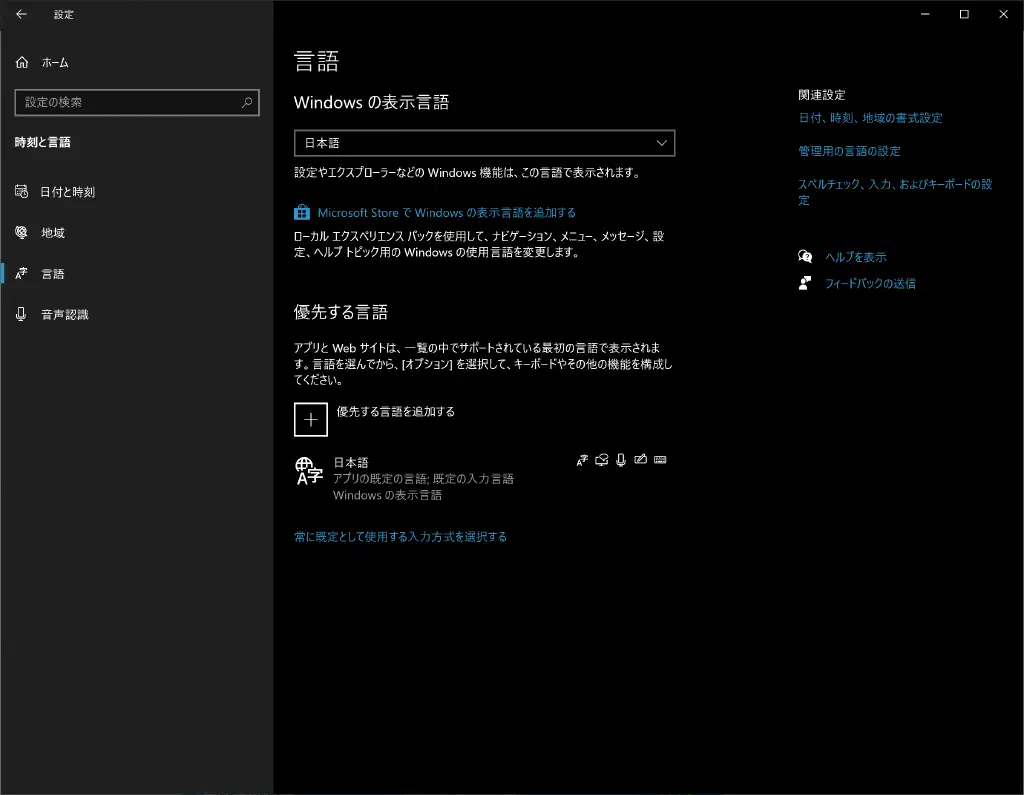Go to ホーム via the home icon

click(x=22, y=63)
